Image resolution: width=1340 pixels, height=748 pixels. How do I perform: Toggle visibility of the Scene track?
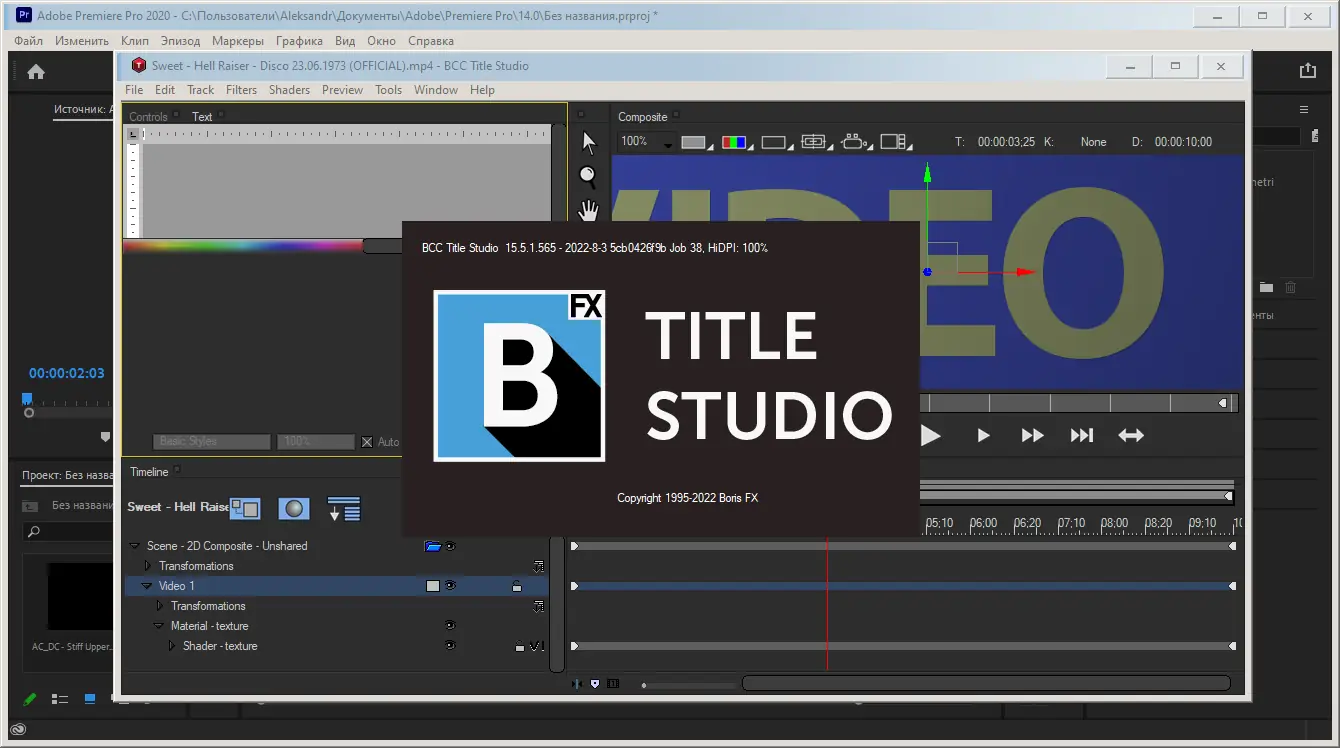[451, 546]
